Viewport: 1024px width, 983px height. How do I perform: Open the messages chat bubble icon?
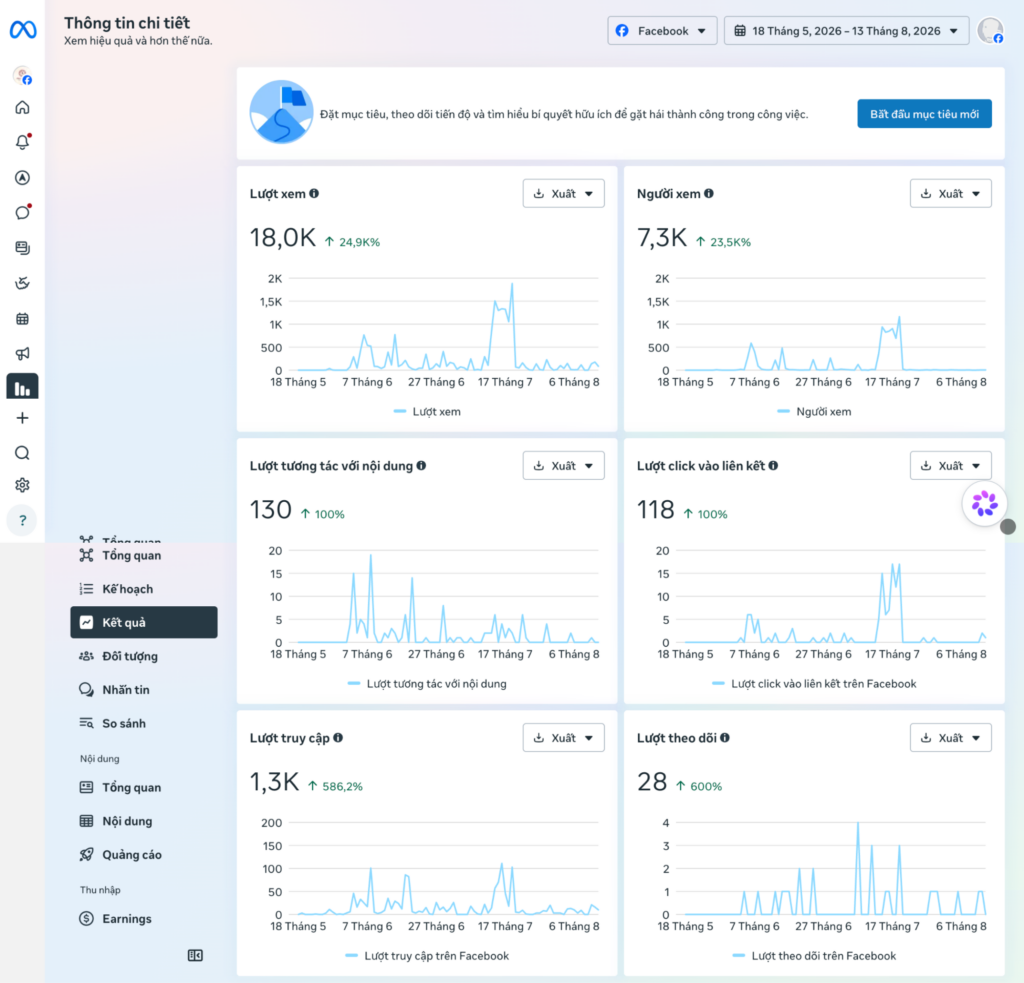point(22,212)
